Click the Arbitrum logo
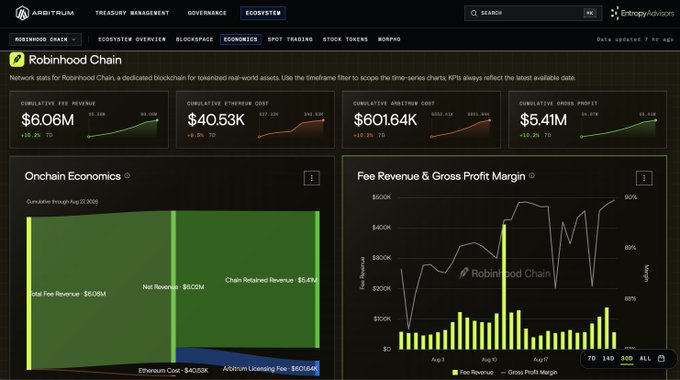The image size is (680, 380). tap(45, 13)
